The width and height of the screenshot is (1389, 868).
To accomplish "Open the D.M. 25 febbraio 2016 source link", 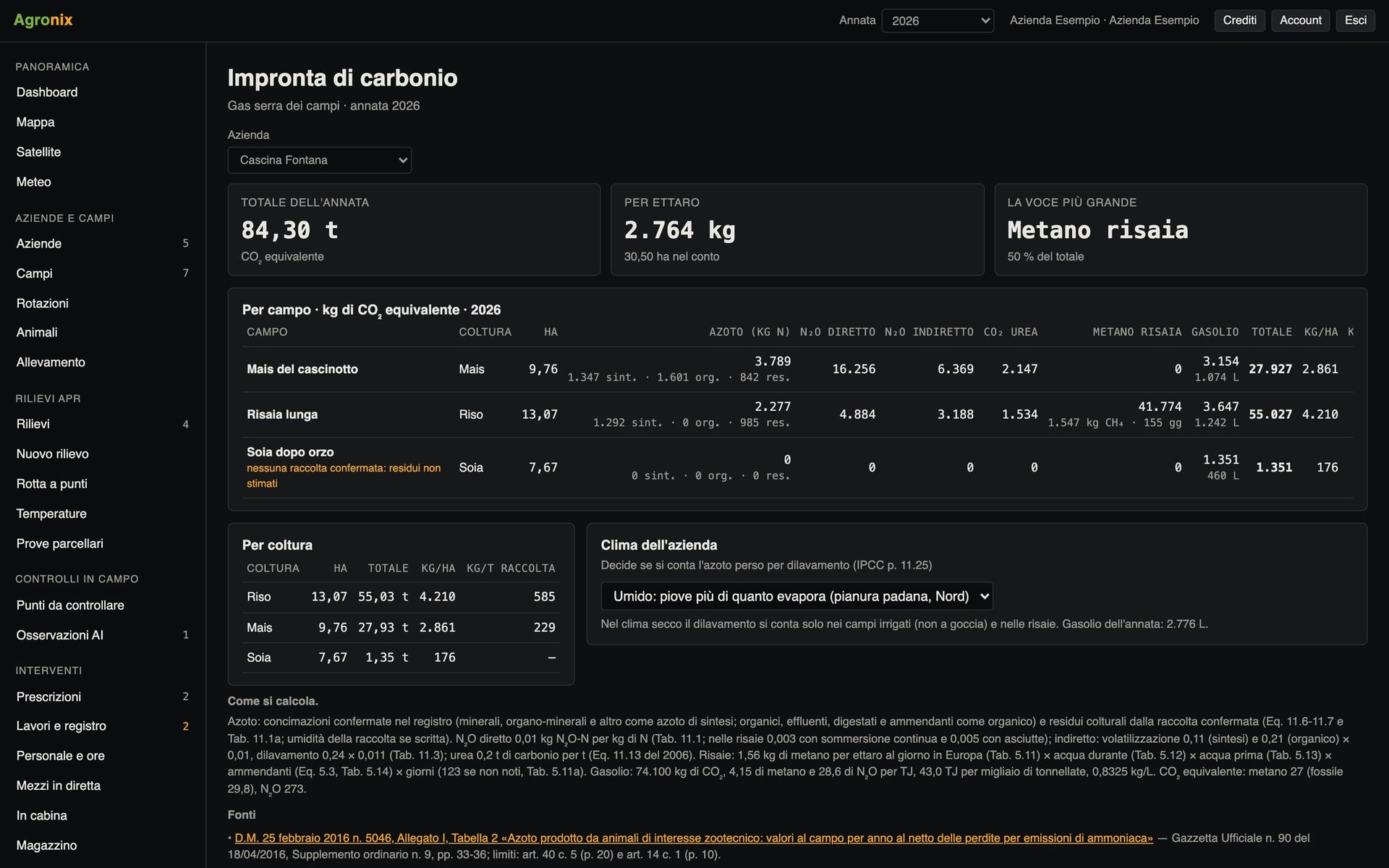I will click(694, 838).
